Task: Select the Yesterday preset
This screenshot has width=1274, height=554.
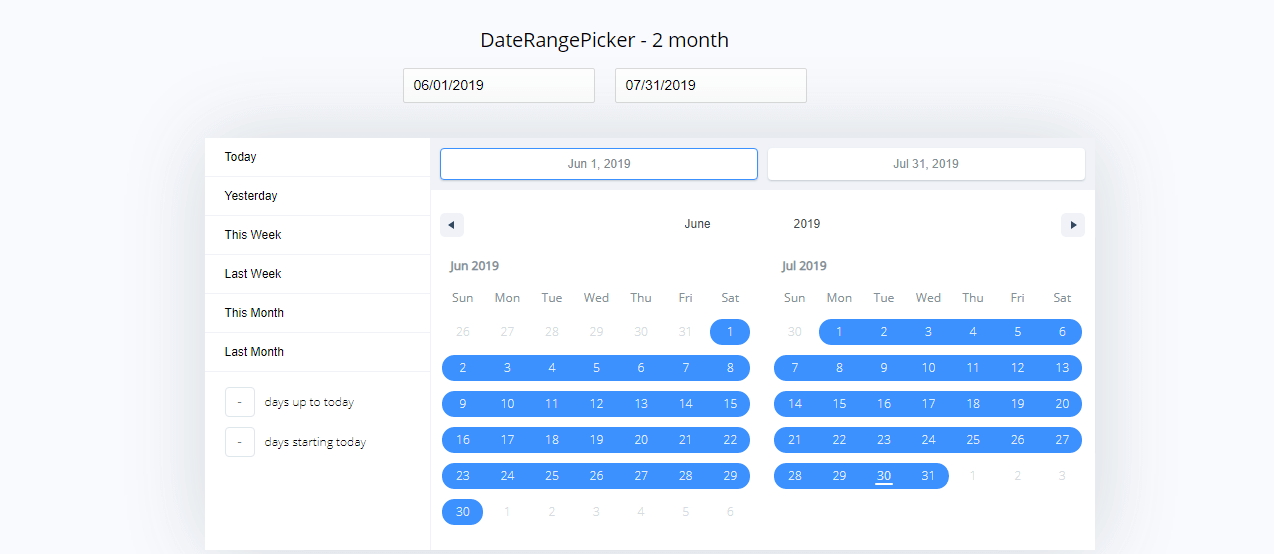Action: [x=317, y=196]
